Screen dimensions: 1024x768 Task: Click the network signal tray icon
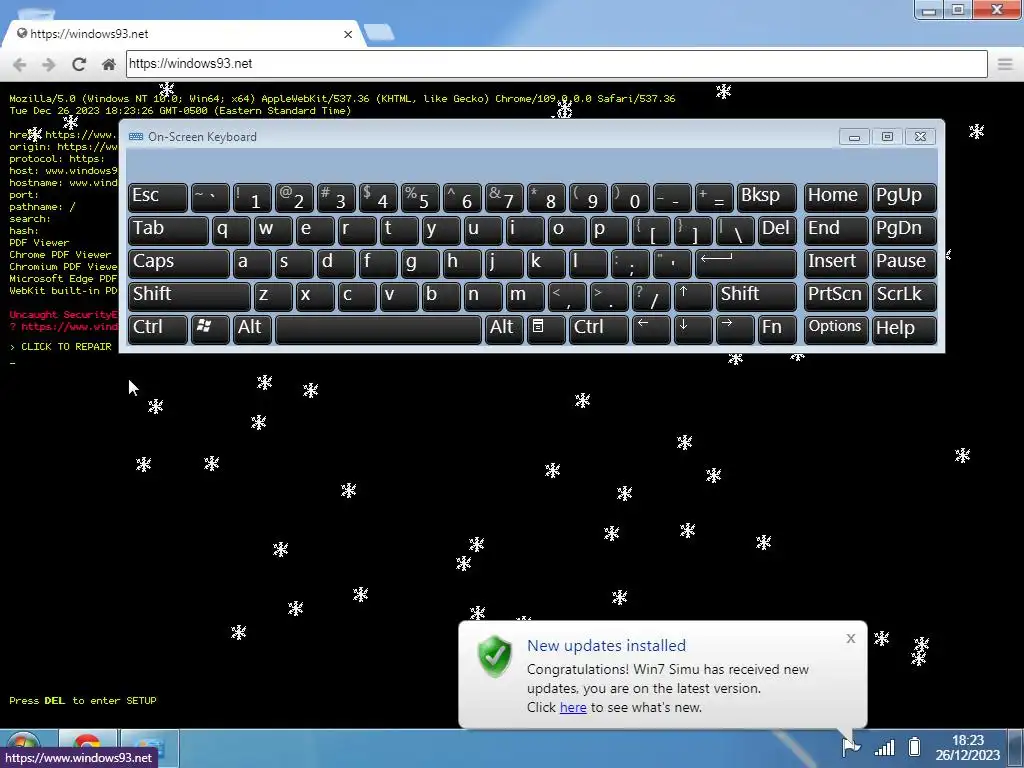(884, 746)
